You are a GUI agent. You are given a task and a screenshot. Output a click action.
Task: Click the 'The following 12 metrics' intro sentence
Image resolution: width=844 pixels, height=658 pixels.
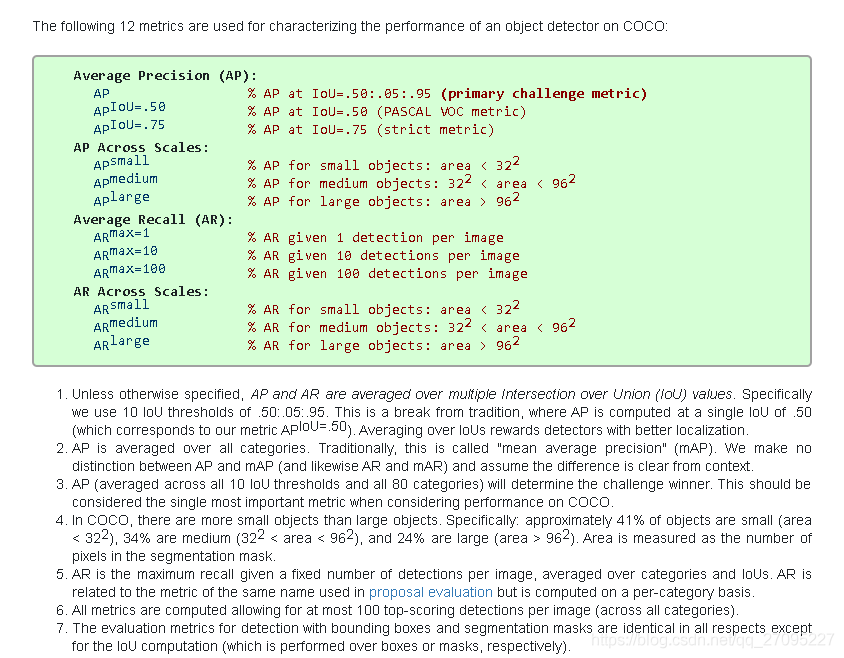tap(350, 26)
